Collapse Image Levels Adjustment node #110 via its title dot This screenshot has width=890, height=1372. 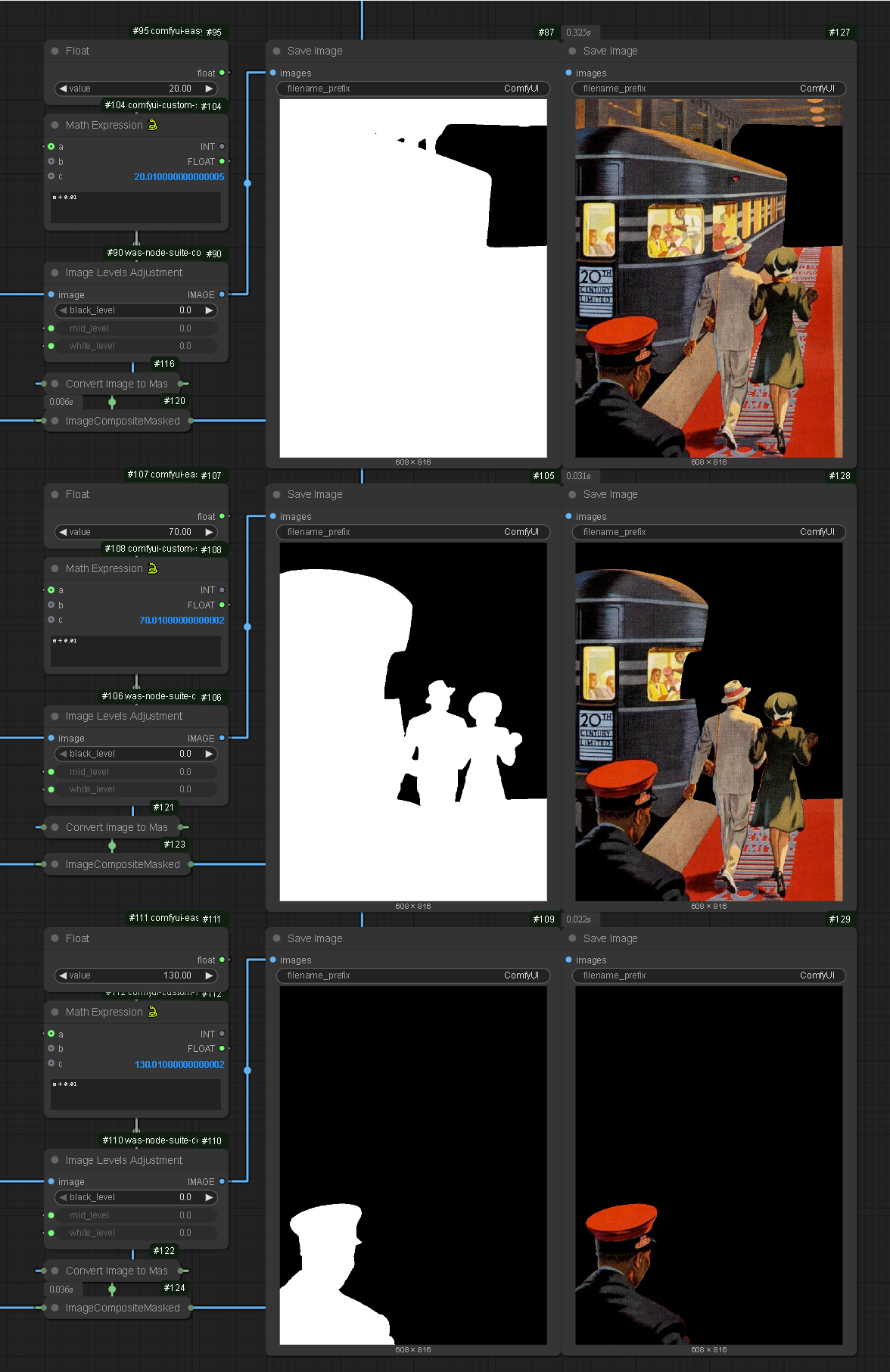click(55, 1160)
